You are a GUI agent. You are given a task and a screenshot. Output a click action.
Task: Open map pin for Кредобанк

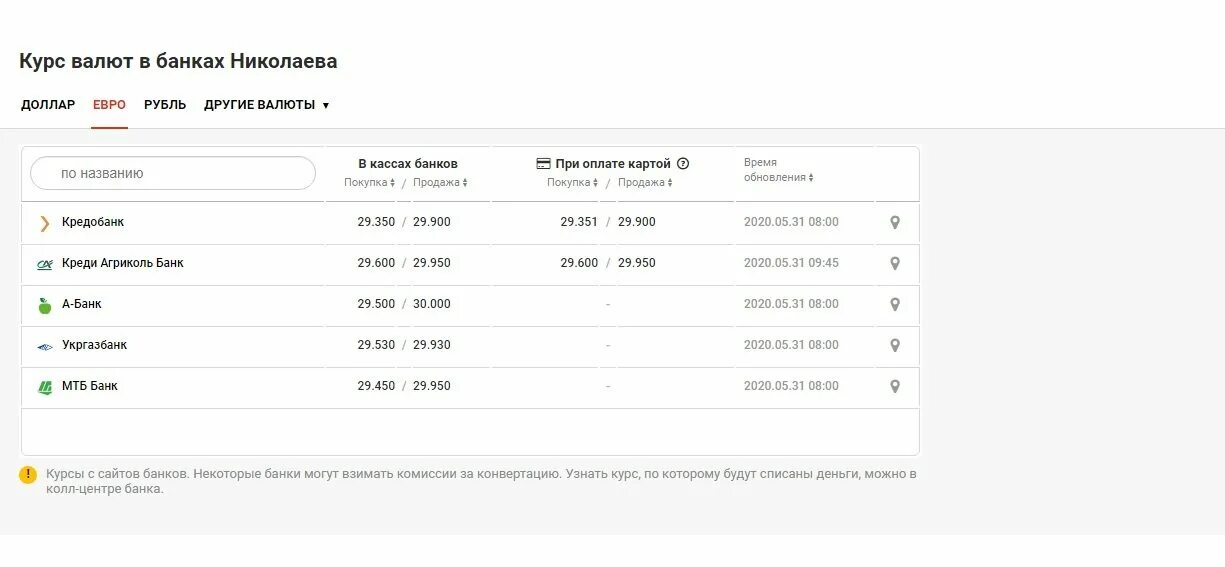(895, 223)
